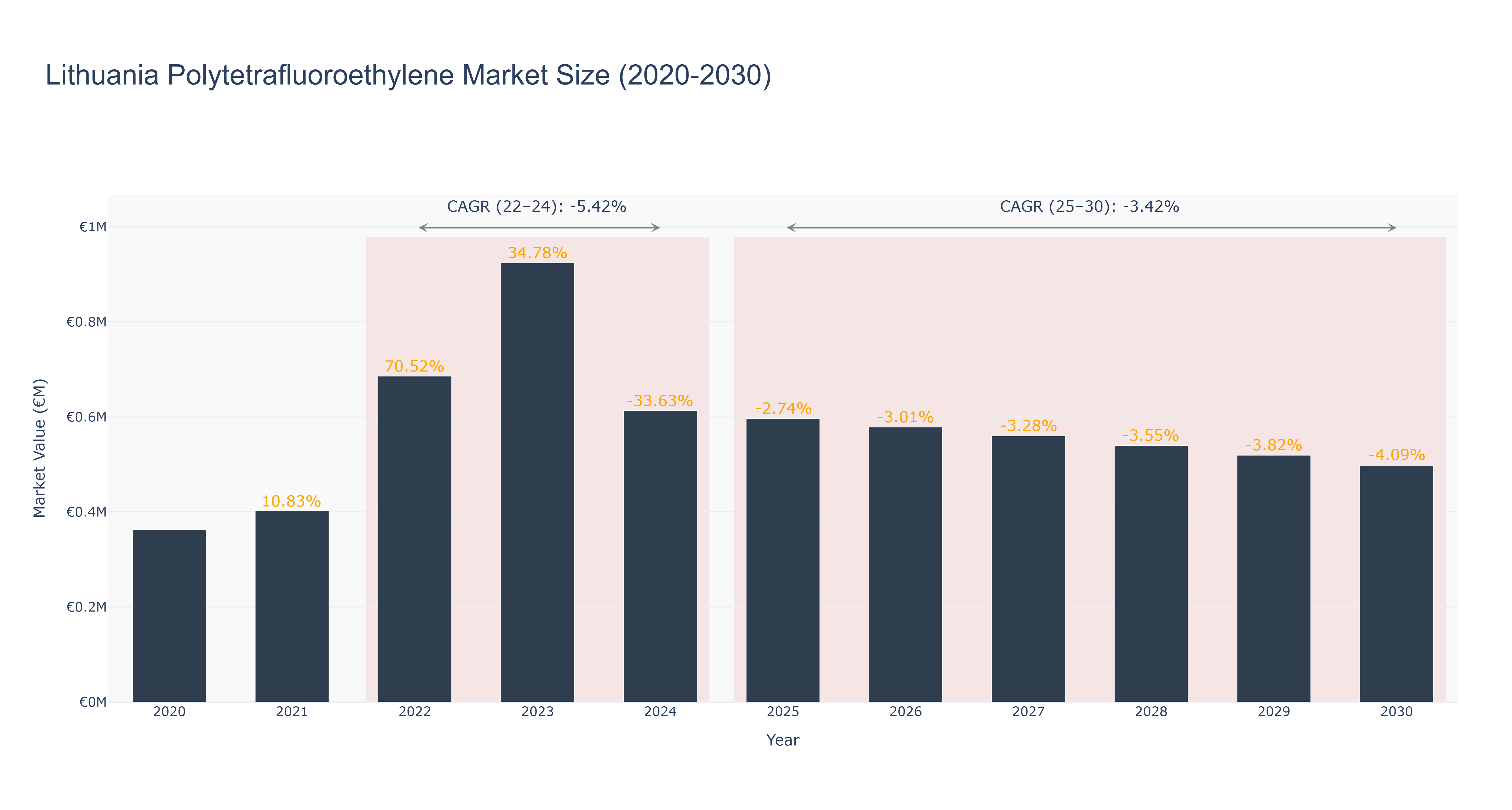Click the 34.78% growth label
The height and width of the screenshot is (810, 1512).
point(537,253)
